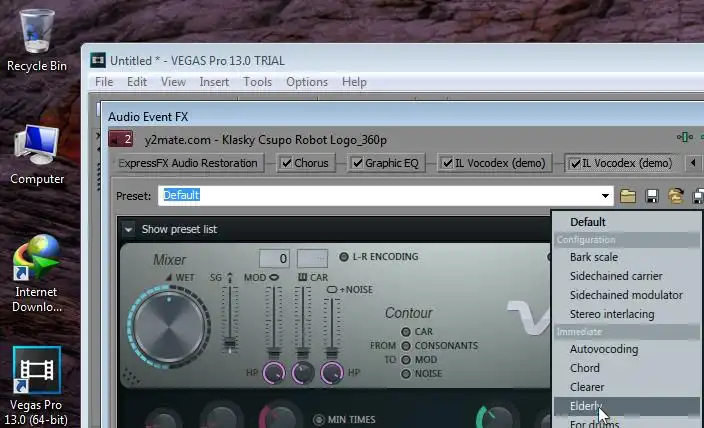Toggle the Graphic EQ effect checkbox
Screen dimensions: 704x428
(357, 163)
